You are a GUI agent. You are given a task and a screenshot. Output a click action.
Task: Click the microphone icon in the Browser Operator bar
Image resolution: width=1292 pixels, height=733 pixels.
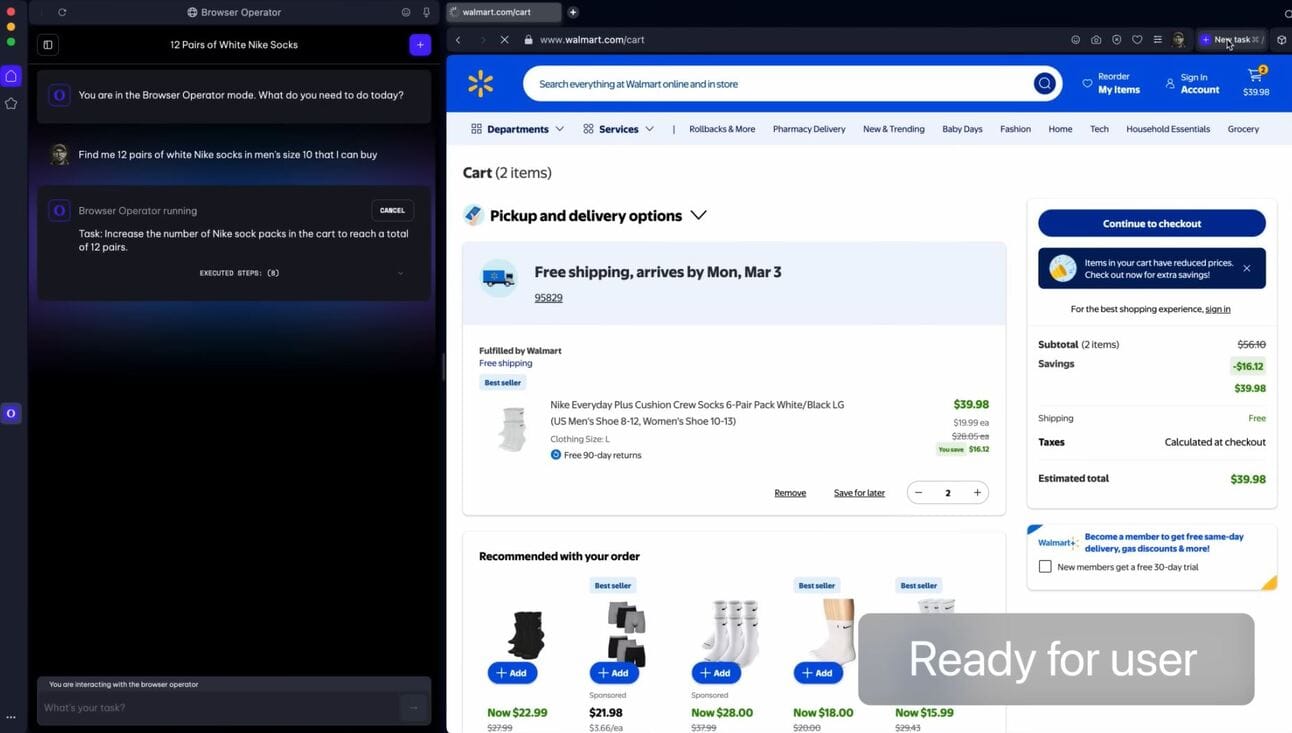click(x=426, y=12)
